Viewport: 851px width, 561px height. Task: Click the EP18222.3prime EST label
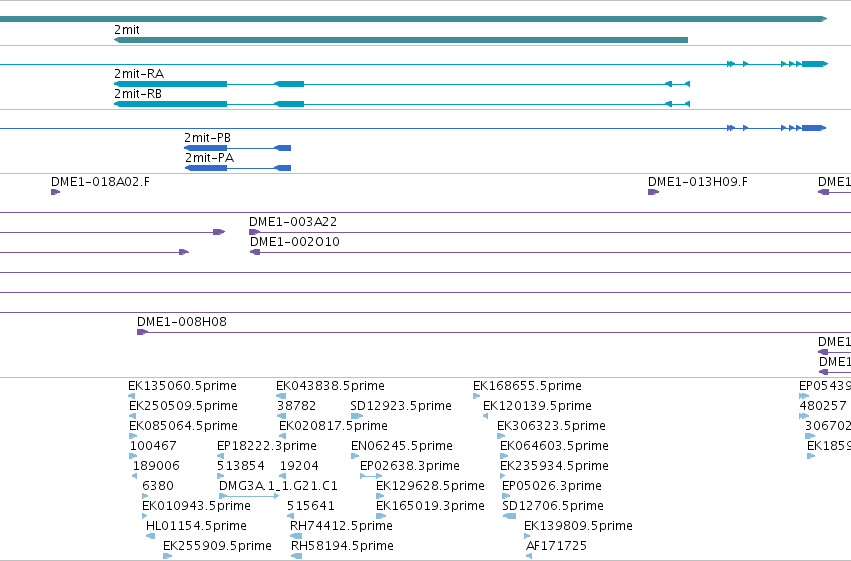pyautogui.click(x=267, y=446)
